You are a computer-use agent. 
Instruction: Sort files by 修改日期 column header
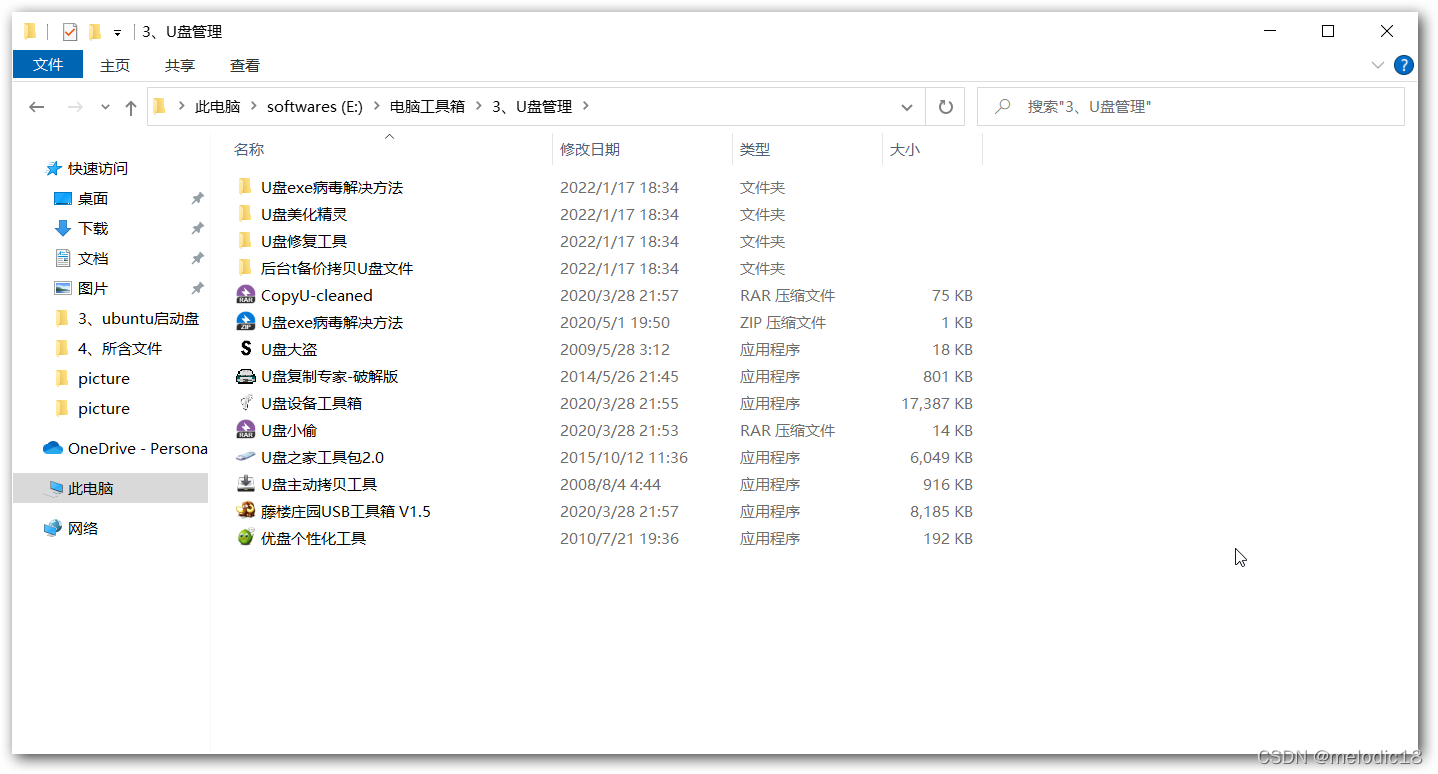click(x=590, y=149)
